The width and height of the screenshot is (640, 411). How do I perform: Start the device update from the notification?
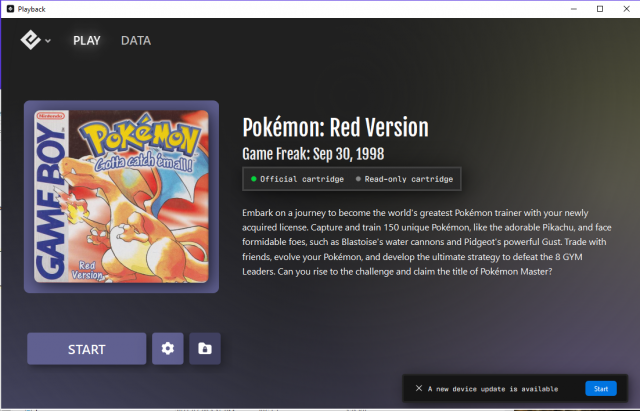pyautogui.click(x=600, y=388)
